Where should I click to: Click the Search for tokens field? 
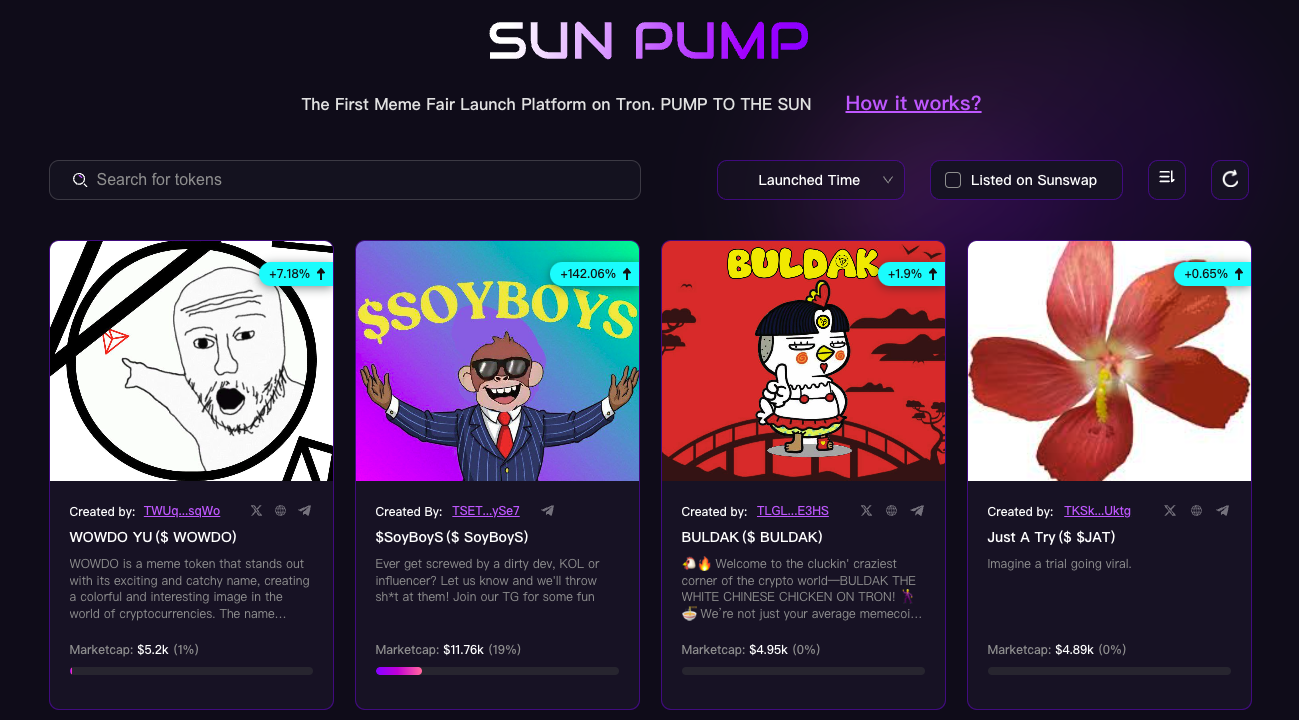pos(345,180)
